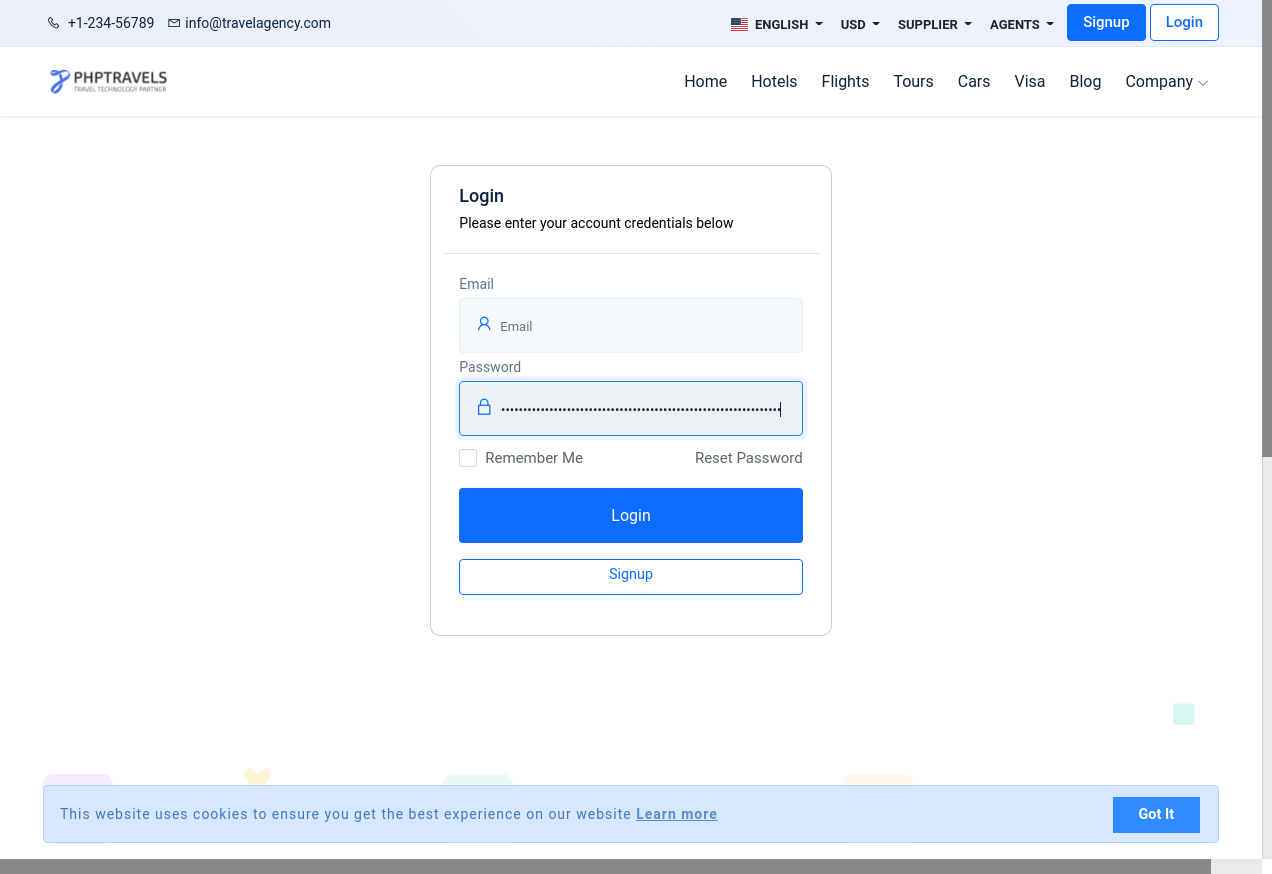Focus the Email input field

tap(645, 326)
